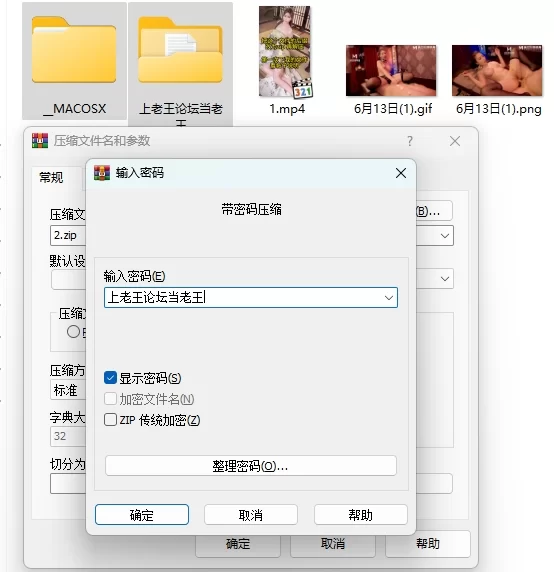Switch to the 常规 tab
The height and width of the screenshot is (572, 554).
coord(51,178)
